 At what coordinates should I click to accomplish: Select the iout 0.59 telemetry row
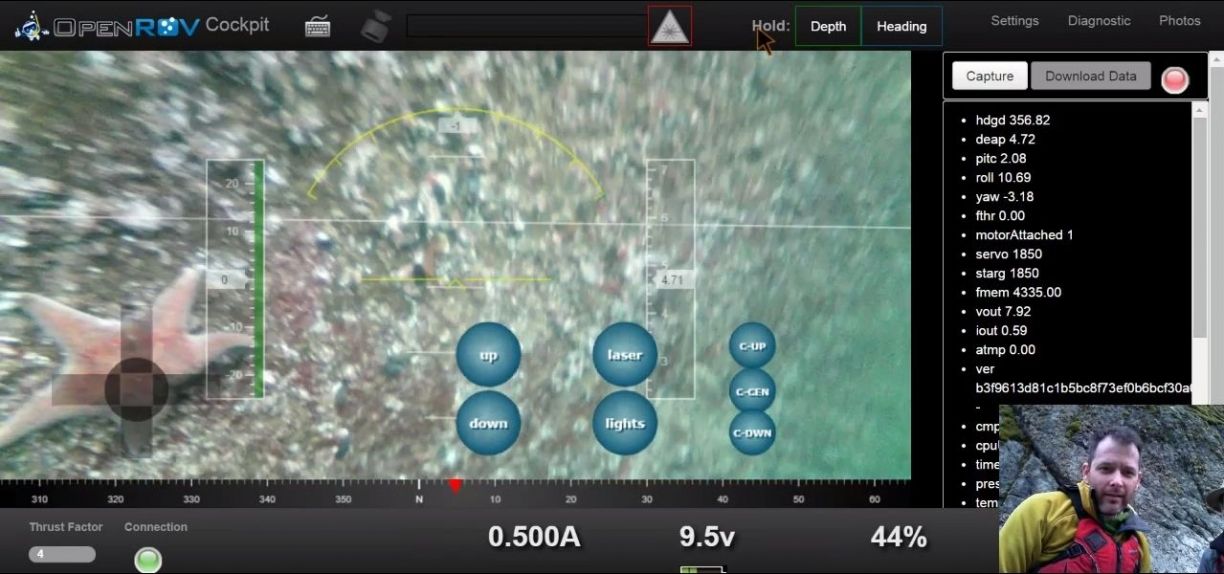[1001, 330]
